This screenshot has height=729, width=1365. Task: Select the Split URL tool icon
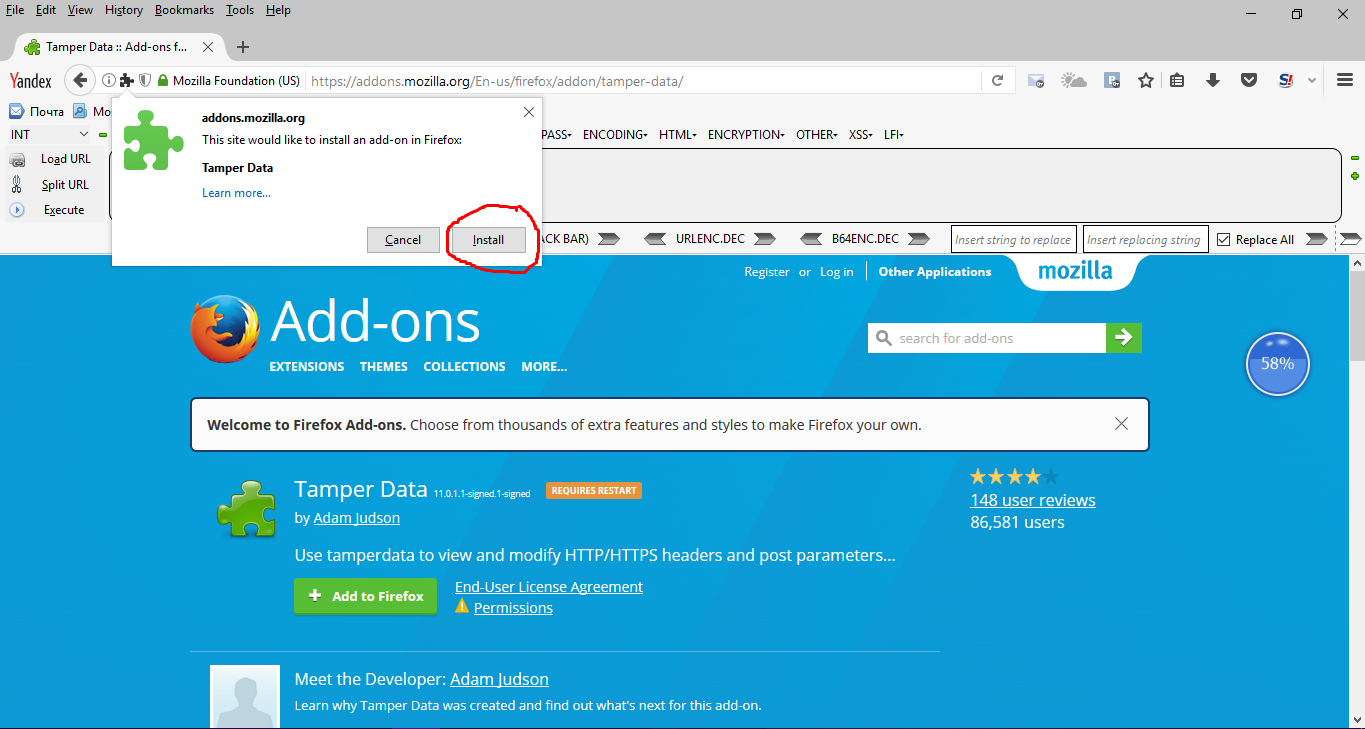coord(18,184)
